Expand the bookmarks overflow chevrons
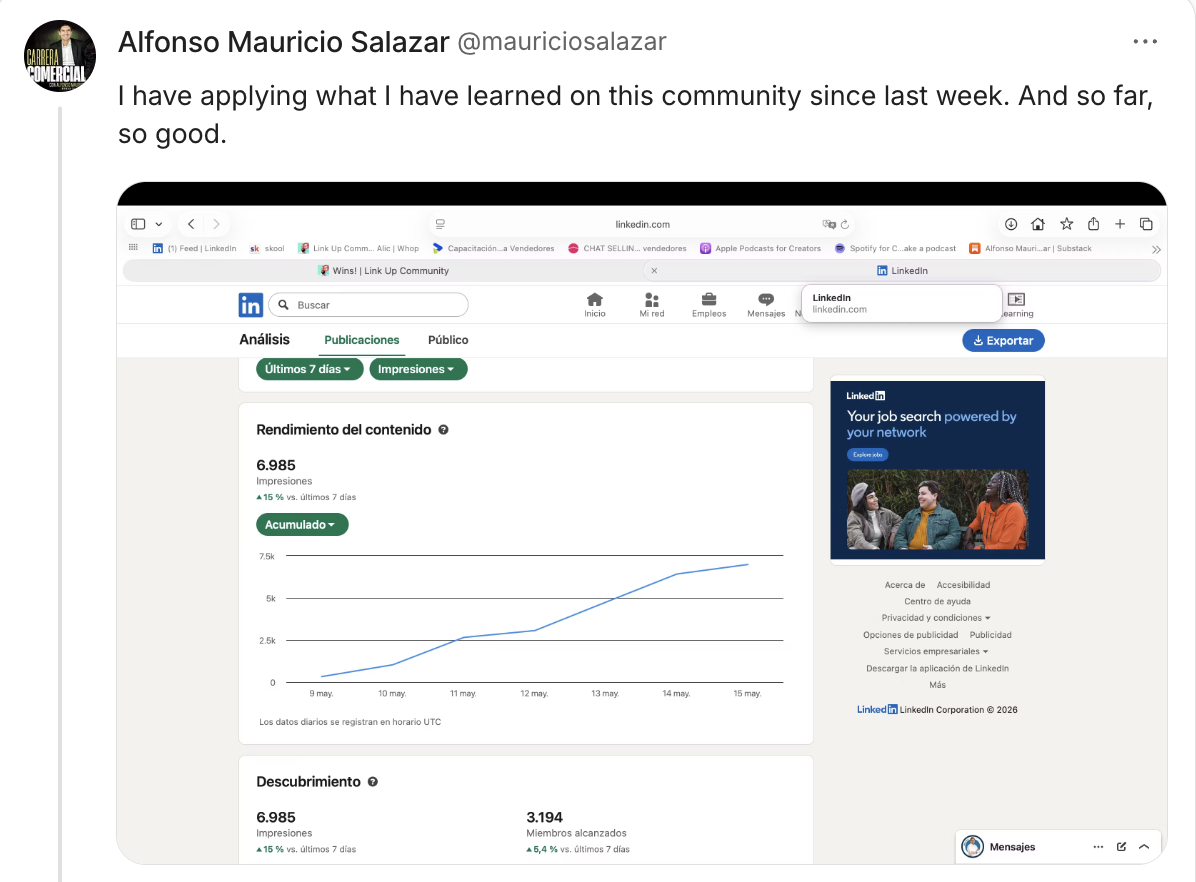 click(x=1156, y=249)
